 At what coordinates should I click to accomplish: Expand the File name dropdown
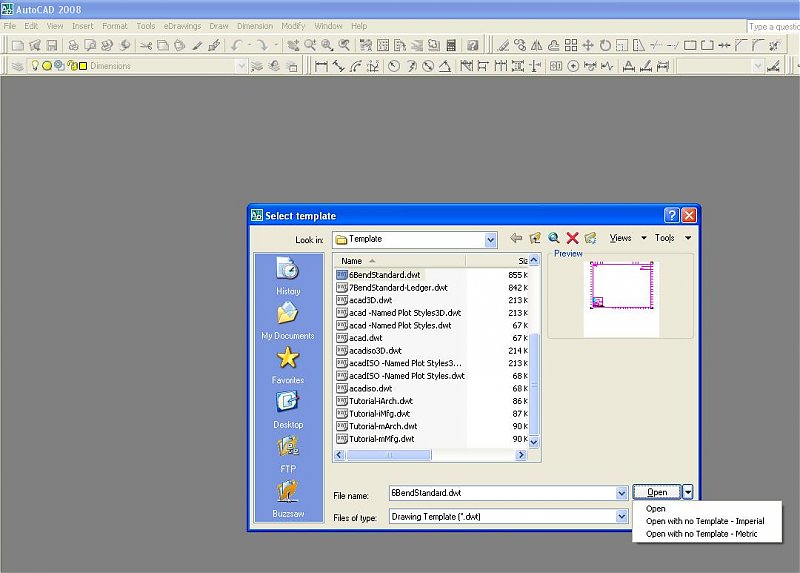coord(621,493)
